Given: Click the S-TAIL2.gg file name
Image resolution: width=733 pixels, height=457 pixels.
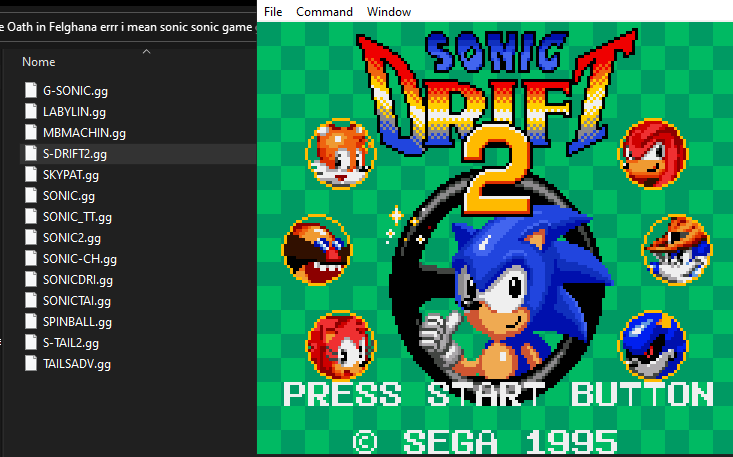Looking at the screenshot, I should pos(71,343).
